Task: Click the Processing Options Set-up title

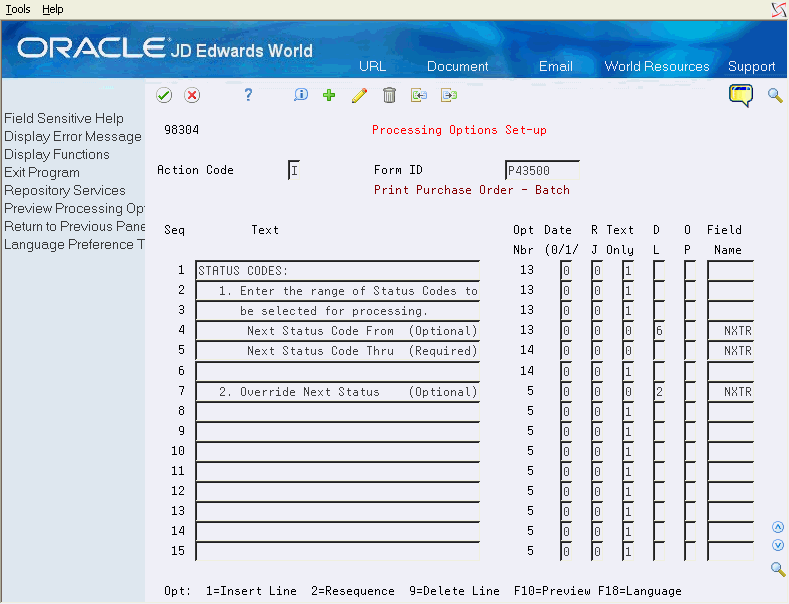Action: pyautogui.click(x=459, y=130)
